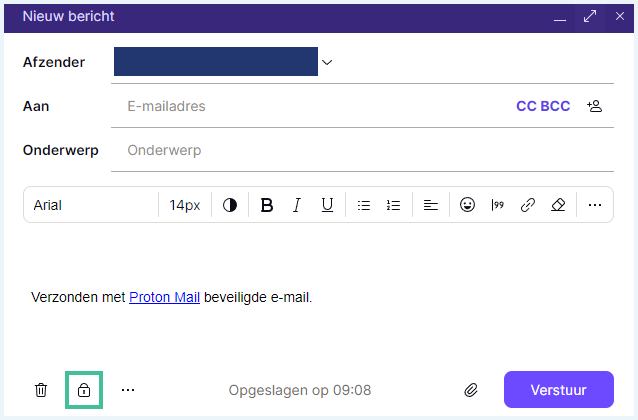Minimize the Nieuw bericht composer
The height and width of the screenshot is (420, 638).
[x=560, y=18]
